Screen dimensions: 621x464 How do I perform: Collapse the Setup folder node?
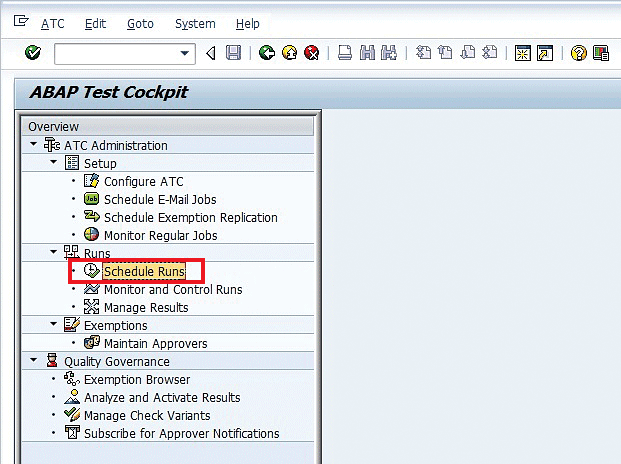tap(53, 163)
